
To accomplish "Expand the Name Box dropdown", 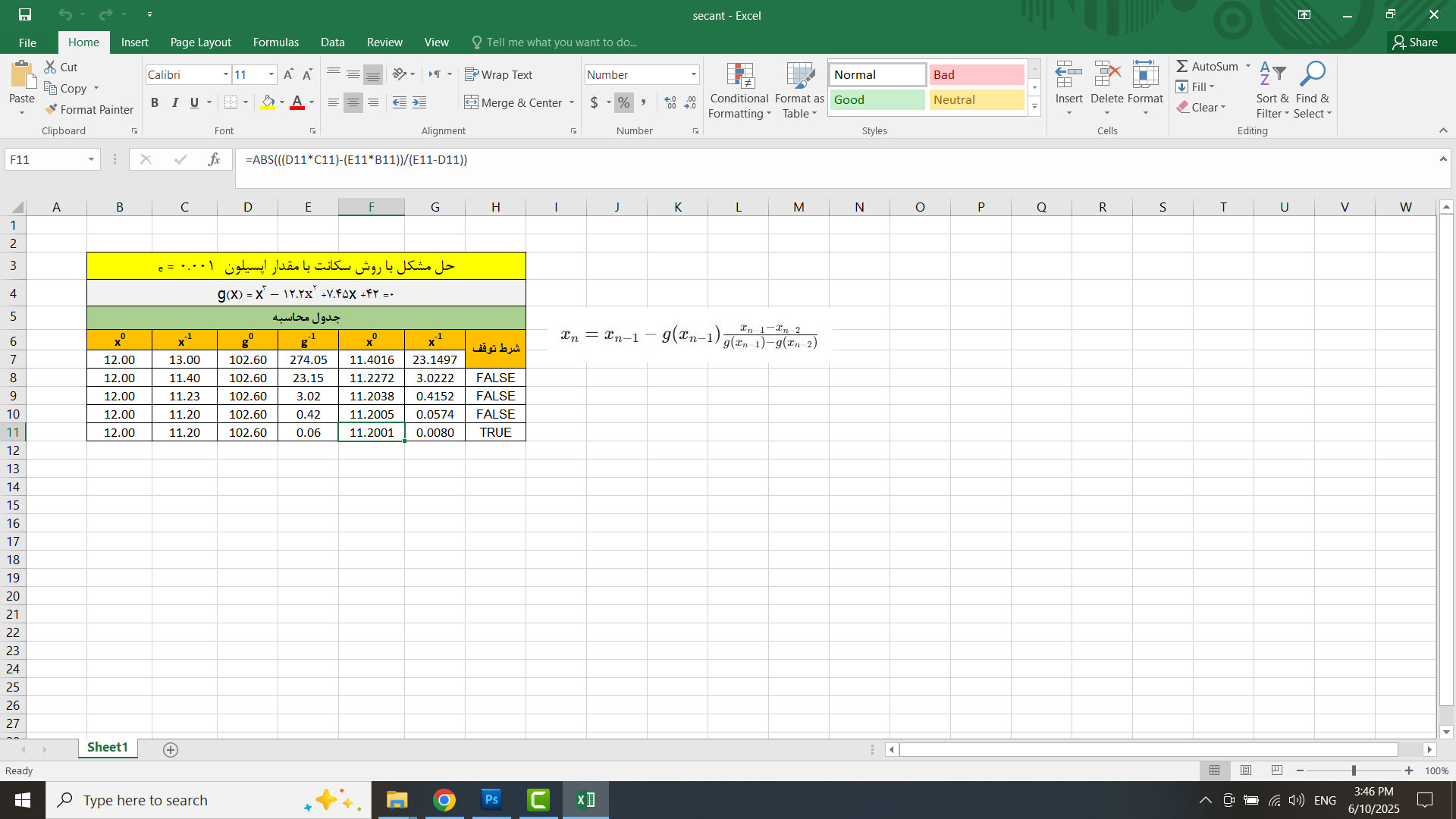I will [91, 159].
